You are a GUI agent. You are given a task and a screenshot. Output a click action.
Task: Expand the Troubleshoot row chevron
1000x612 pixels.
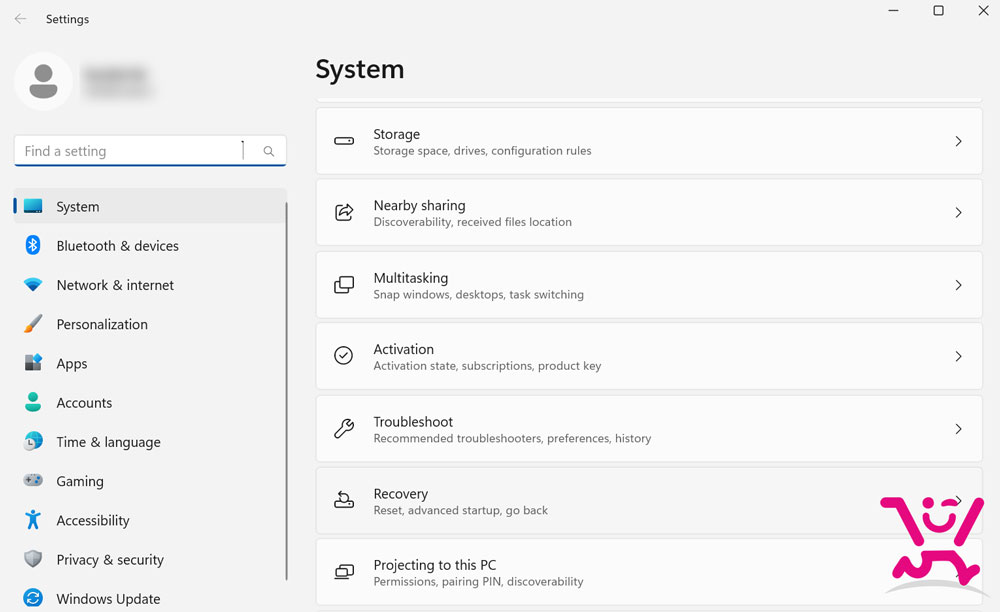[x=958, y=429]
